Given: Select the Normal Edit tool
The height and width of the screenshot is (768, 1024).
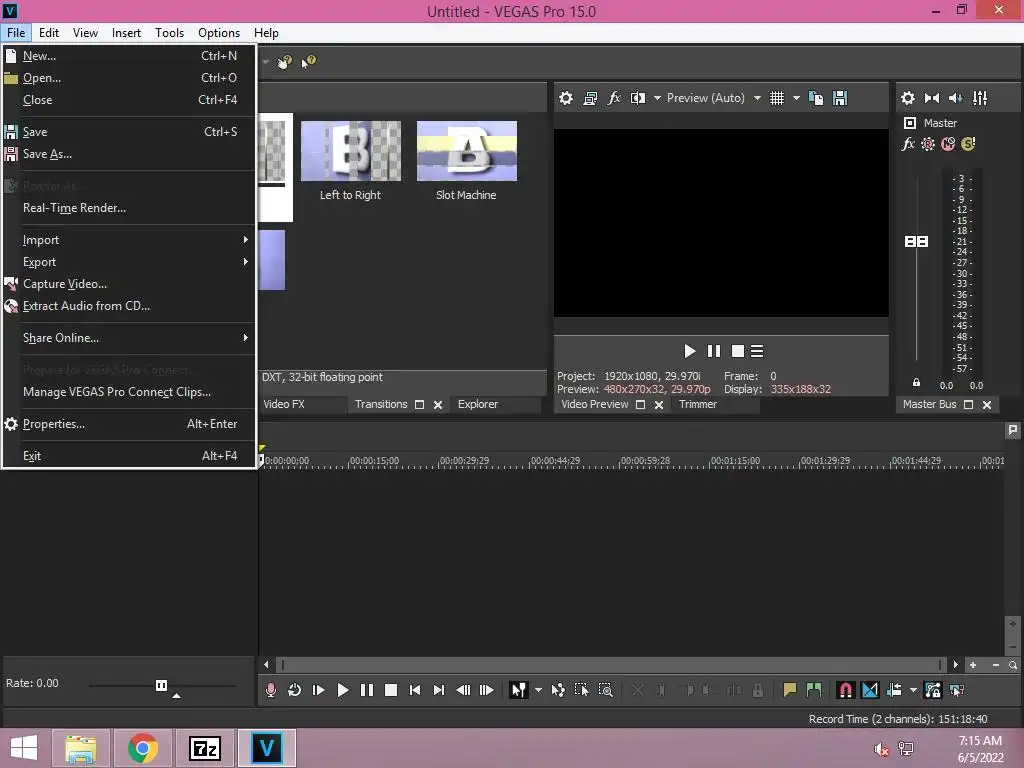Looking at the screenshot, I should [519, 690].
